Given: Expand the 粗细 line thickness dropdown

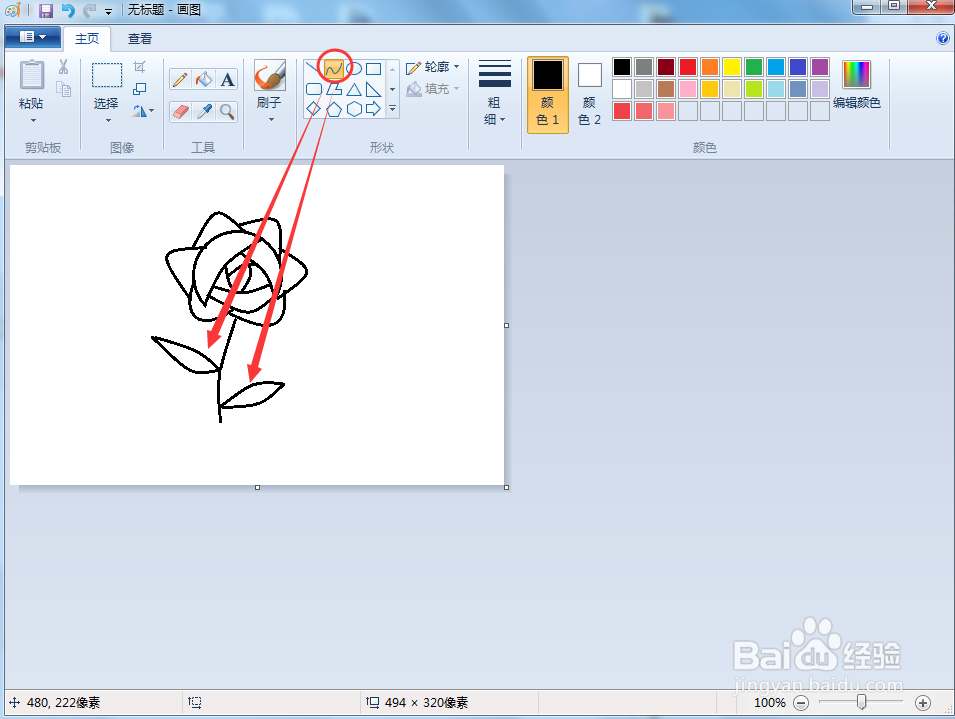Looking at the screenshot, I should tap(494, 108).
